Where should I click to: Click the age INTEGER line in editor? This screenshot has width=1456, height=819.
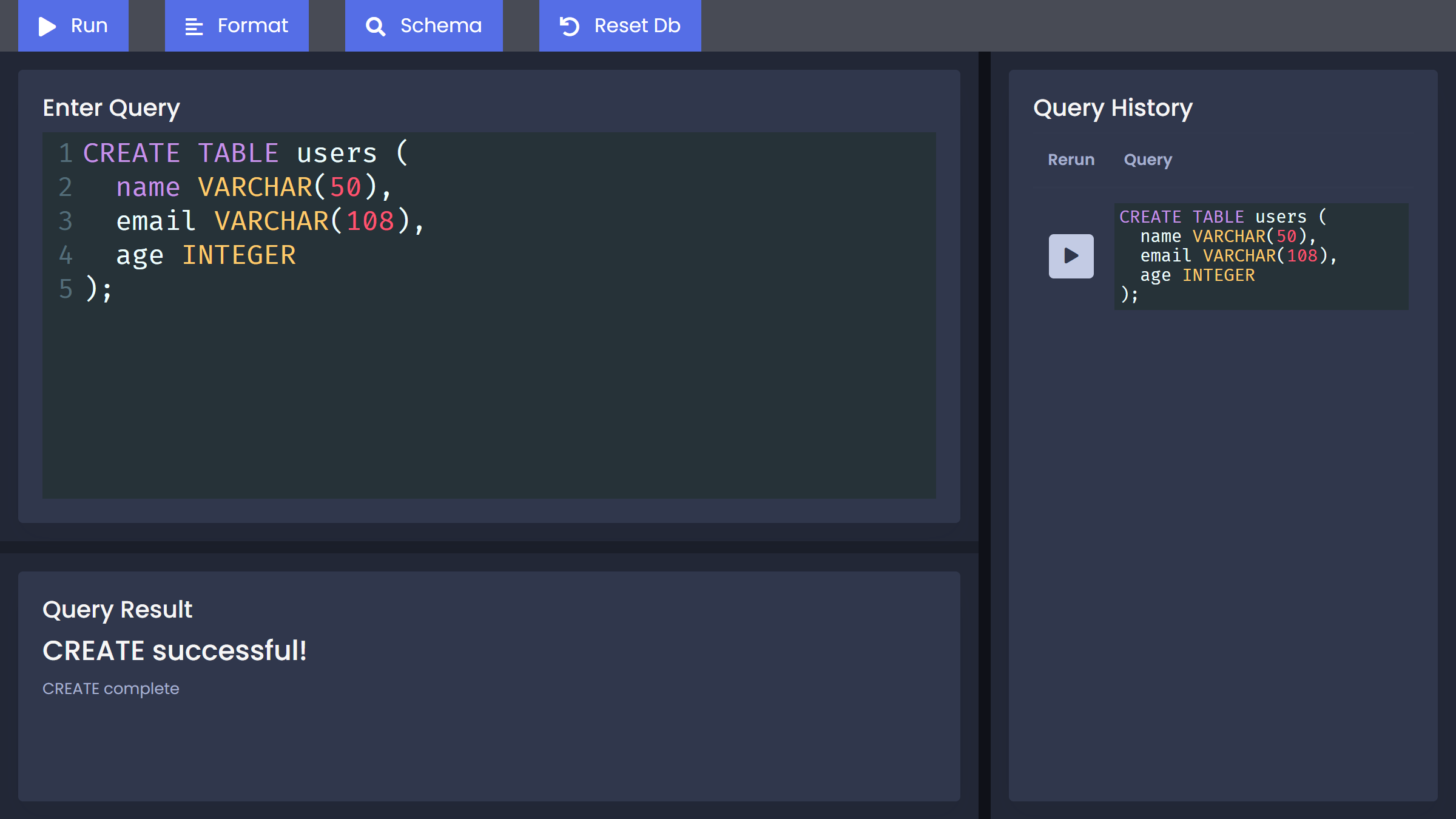point(206,255)
